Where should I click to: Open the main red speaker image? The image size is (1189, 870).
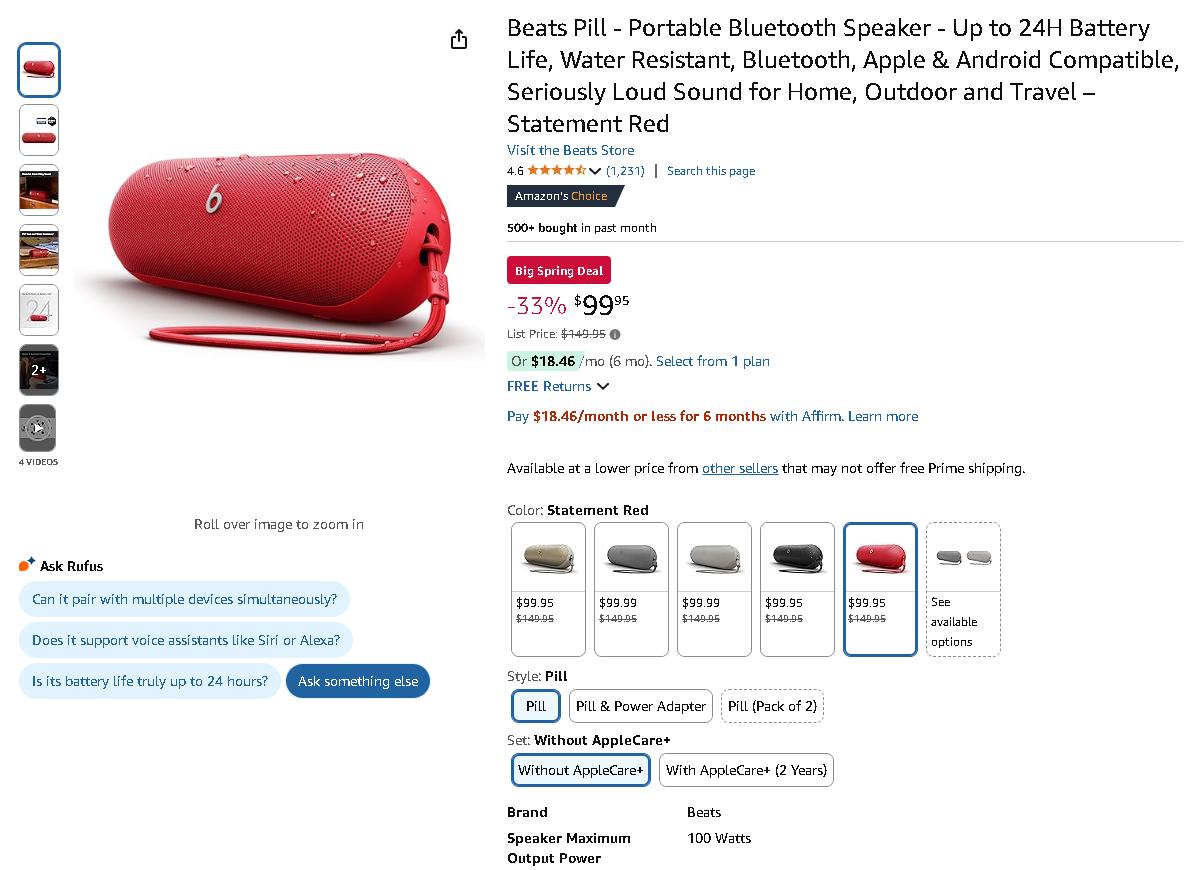click(279, 250)
